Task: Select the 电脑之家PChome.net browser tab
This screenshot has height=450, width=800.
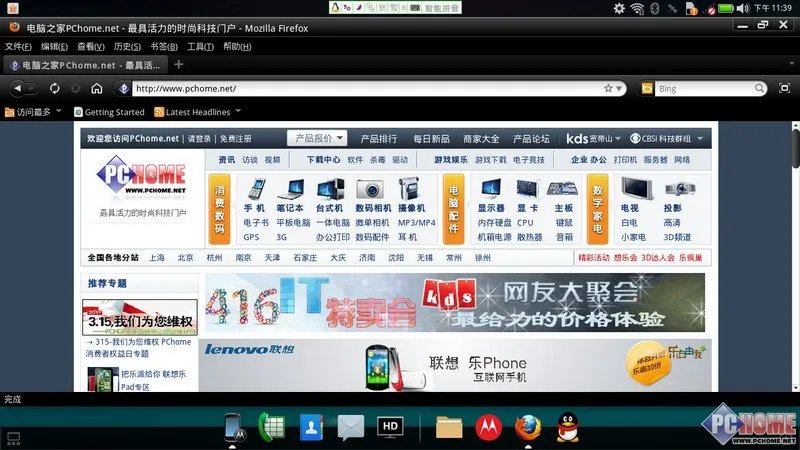Action: 86,65
